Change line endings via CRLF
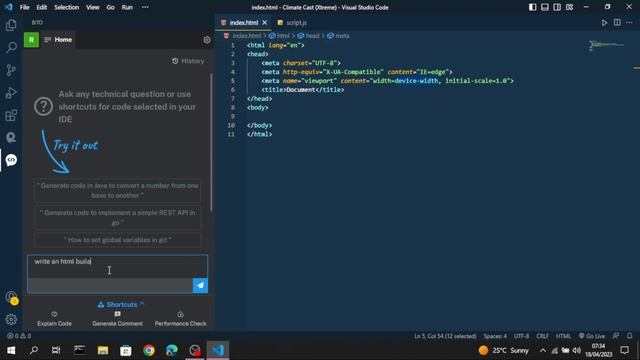The height and width of the screenshot is (360, 640). click(x=542, y=336)
